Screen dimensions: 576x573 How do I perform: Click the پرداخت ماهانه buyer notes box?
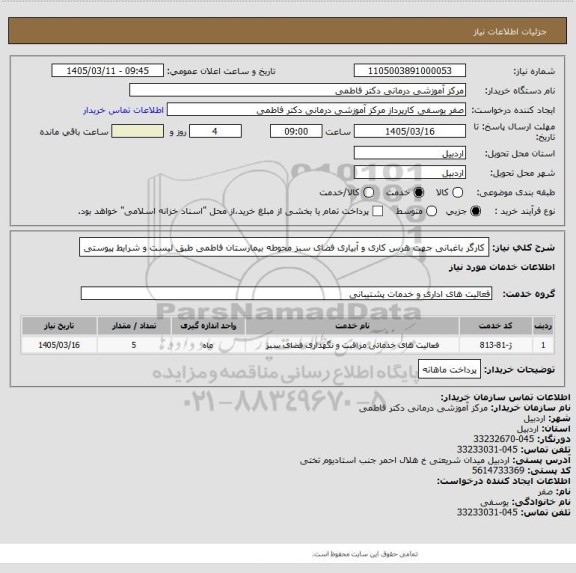[449, 370]
